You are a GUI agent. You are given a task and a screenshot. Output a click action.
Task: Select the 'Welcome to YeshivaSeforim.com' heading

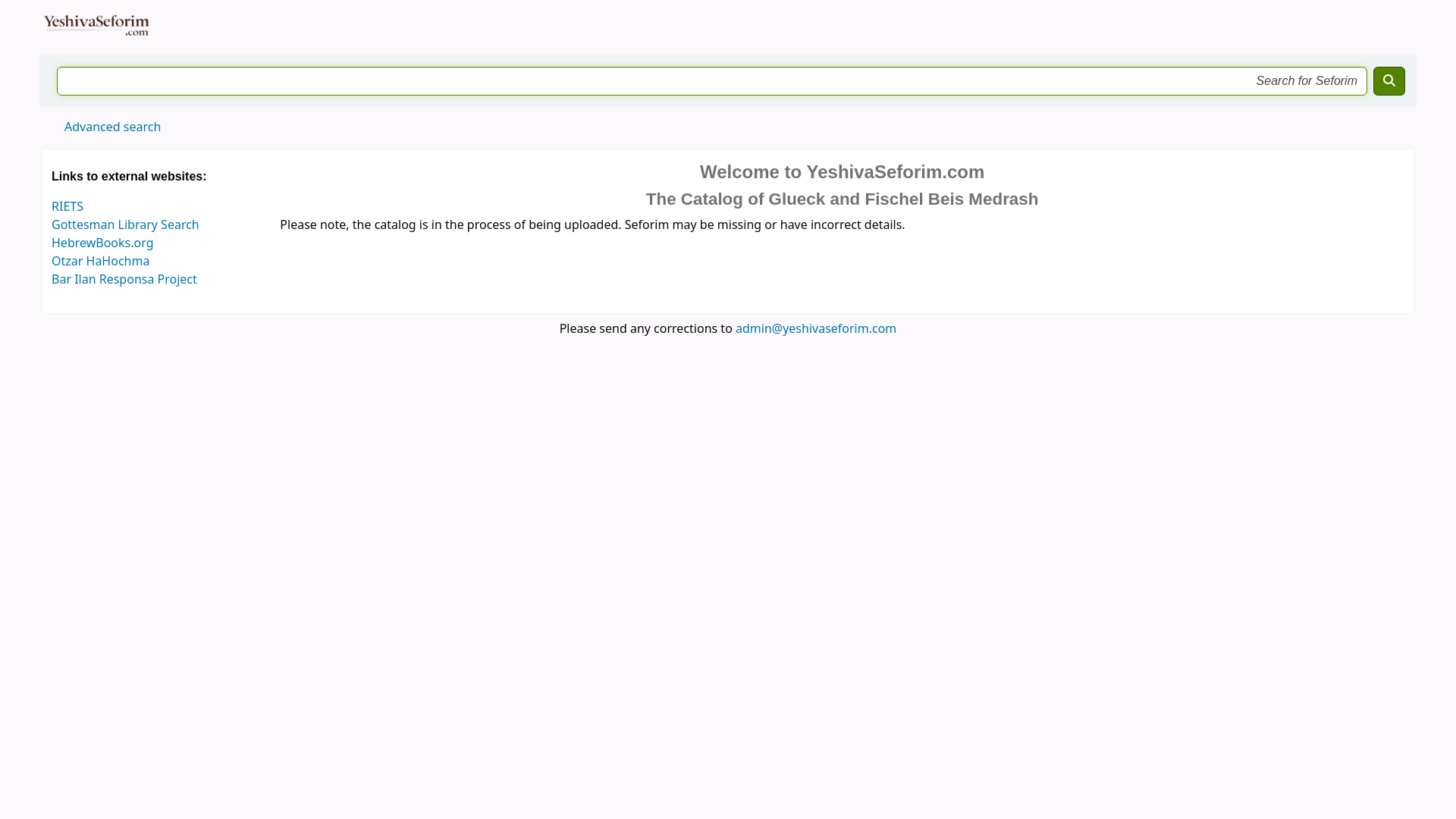pyautogui.click(x=842, y=172)
